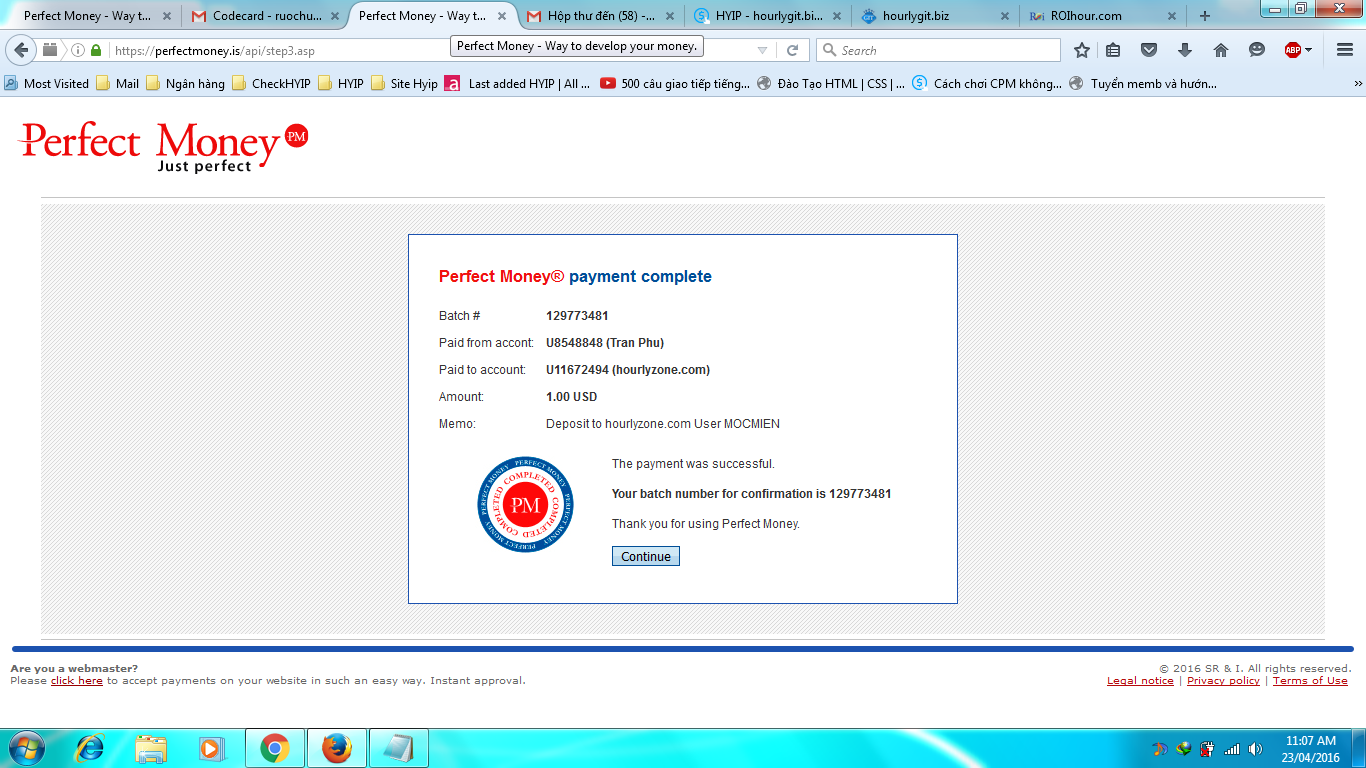Open the Privacy policy link
The width and height of the screenshot is (1366, 768).
pyautogui.click(x=1223, y=681)
